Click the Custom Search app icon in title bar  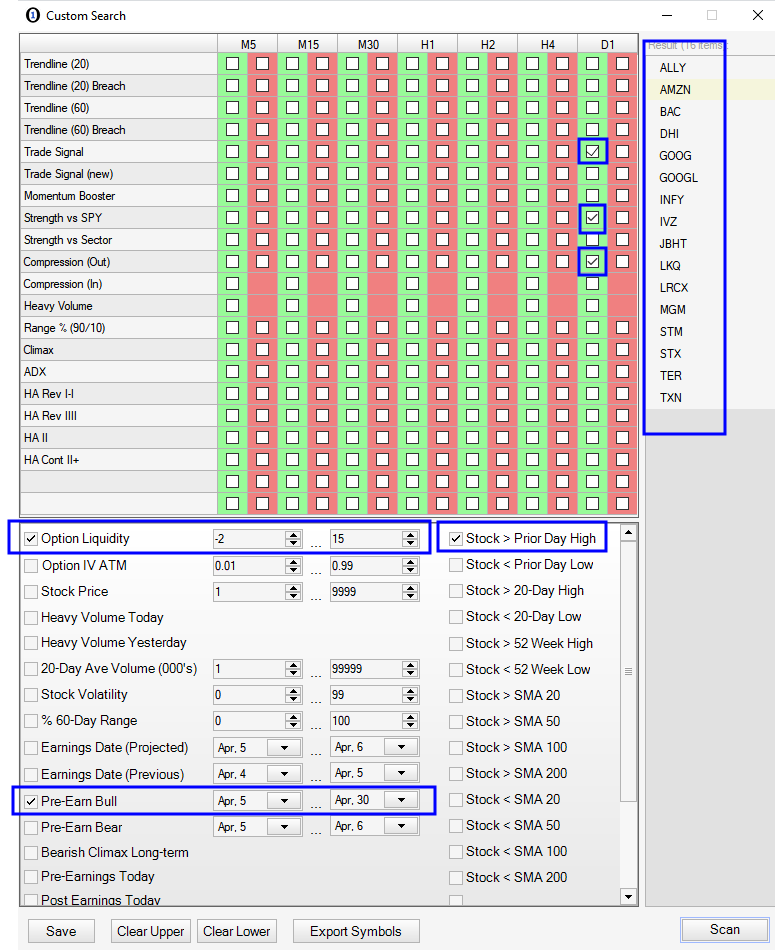[31, 15]
